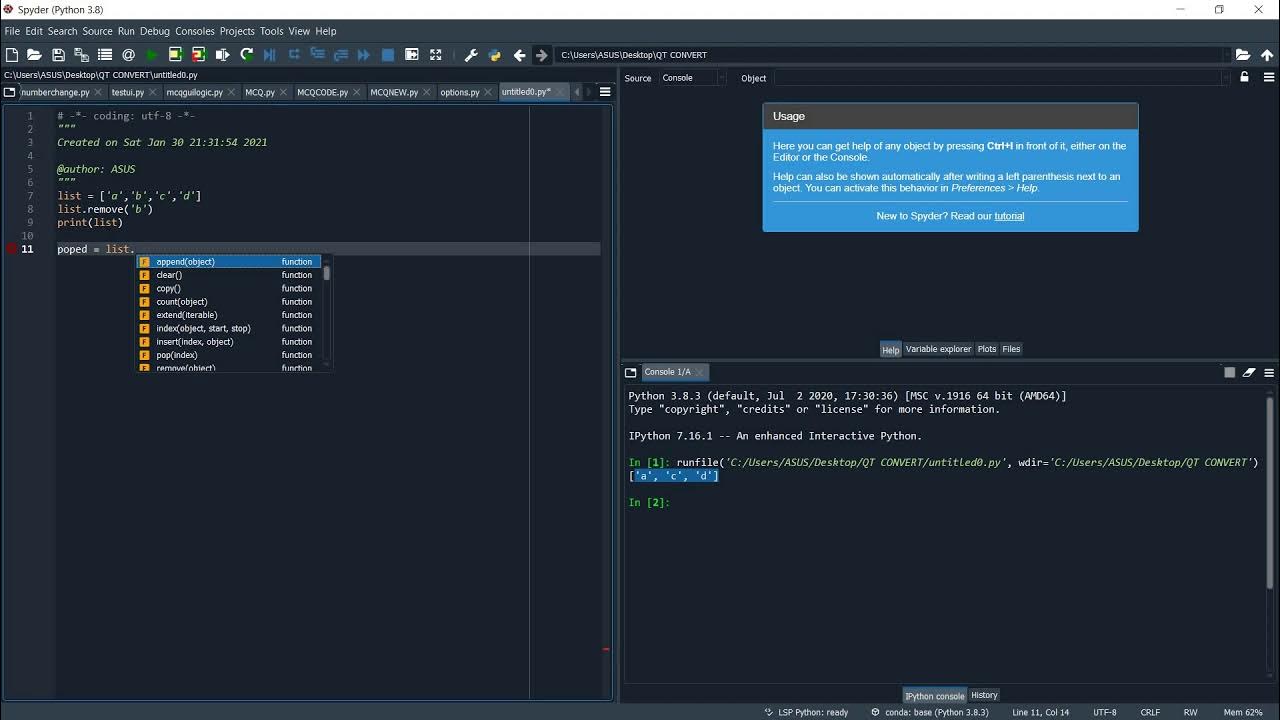1280x720 pixels.
Task: Close the Console 1/A tab
Action: pyautogui.click(x=699, y=372)
